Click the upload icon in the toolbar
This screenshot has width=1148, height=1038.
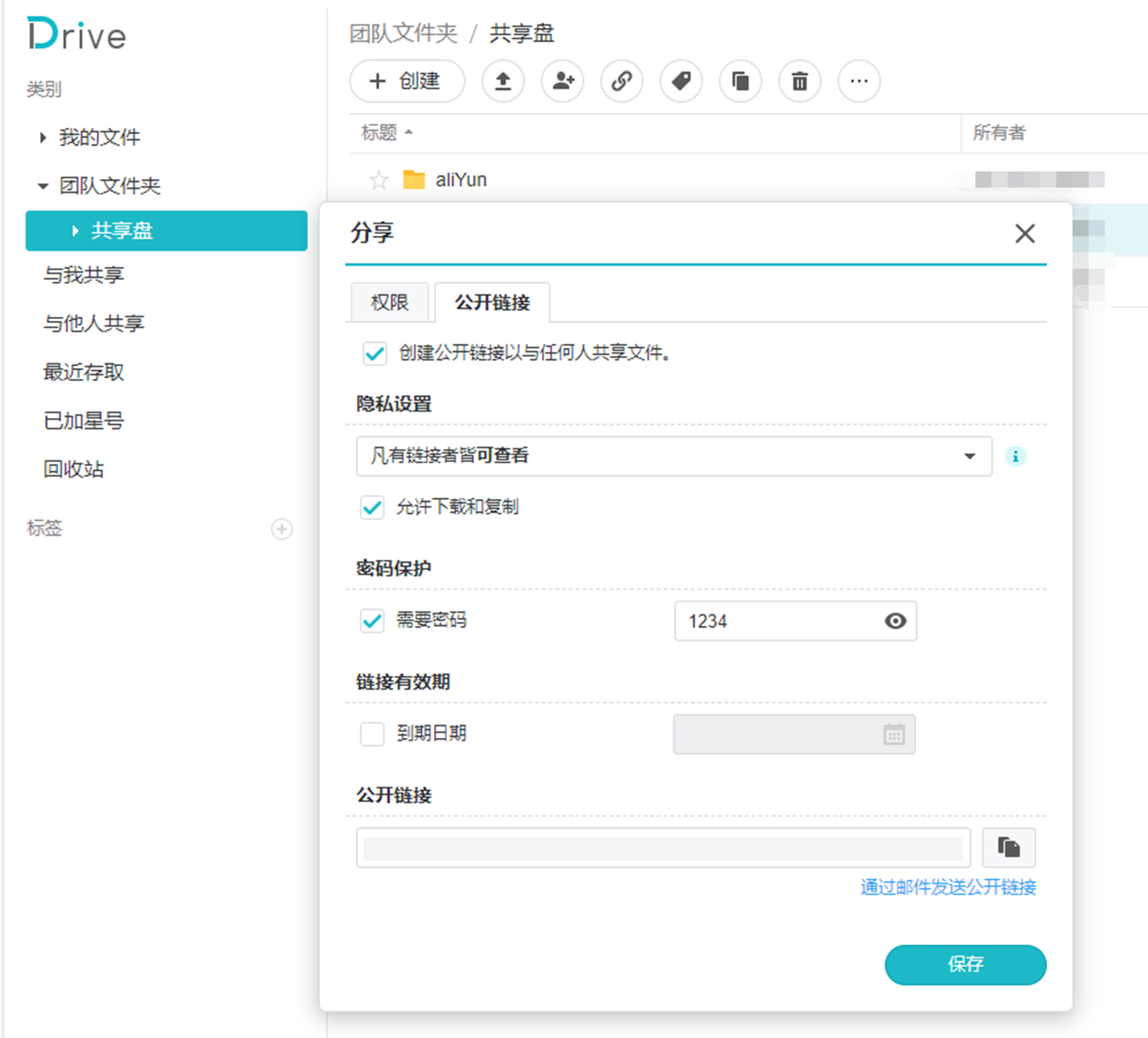coord(503,81)
